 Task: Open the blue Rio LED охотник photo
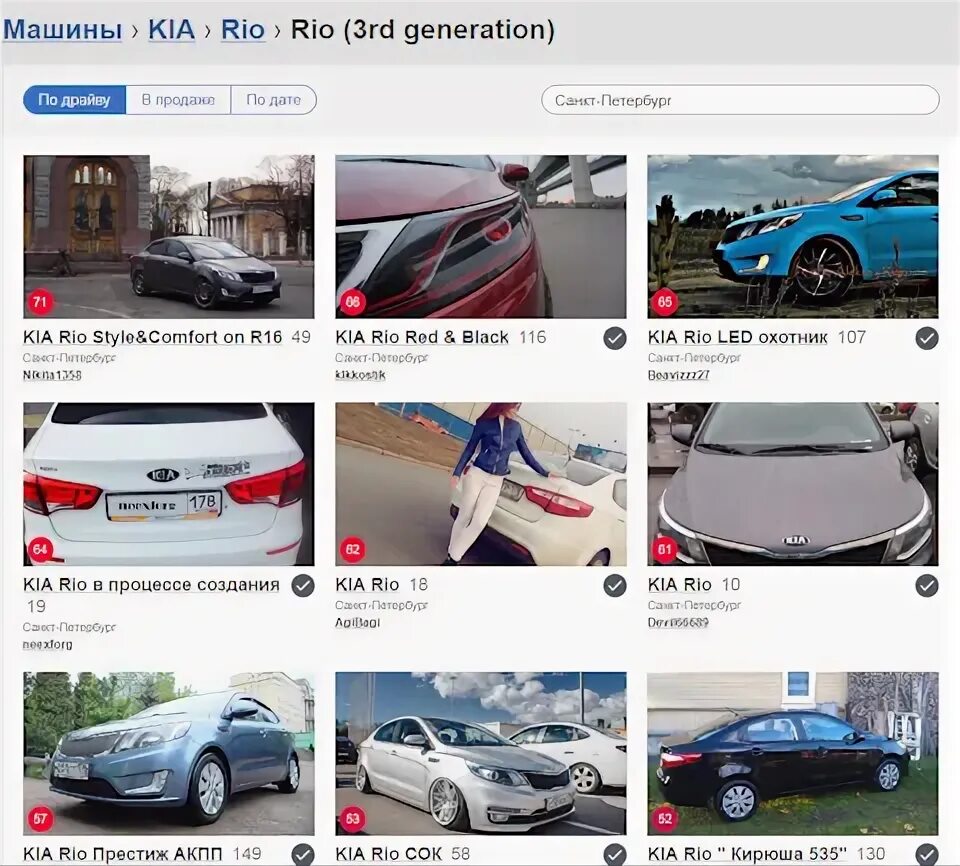pos(793,236)
